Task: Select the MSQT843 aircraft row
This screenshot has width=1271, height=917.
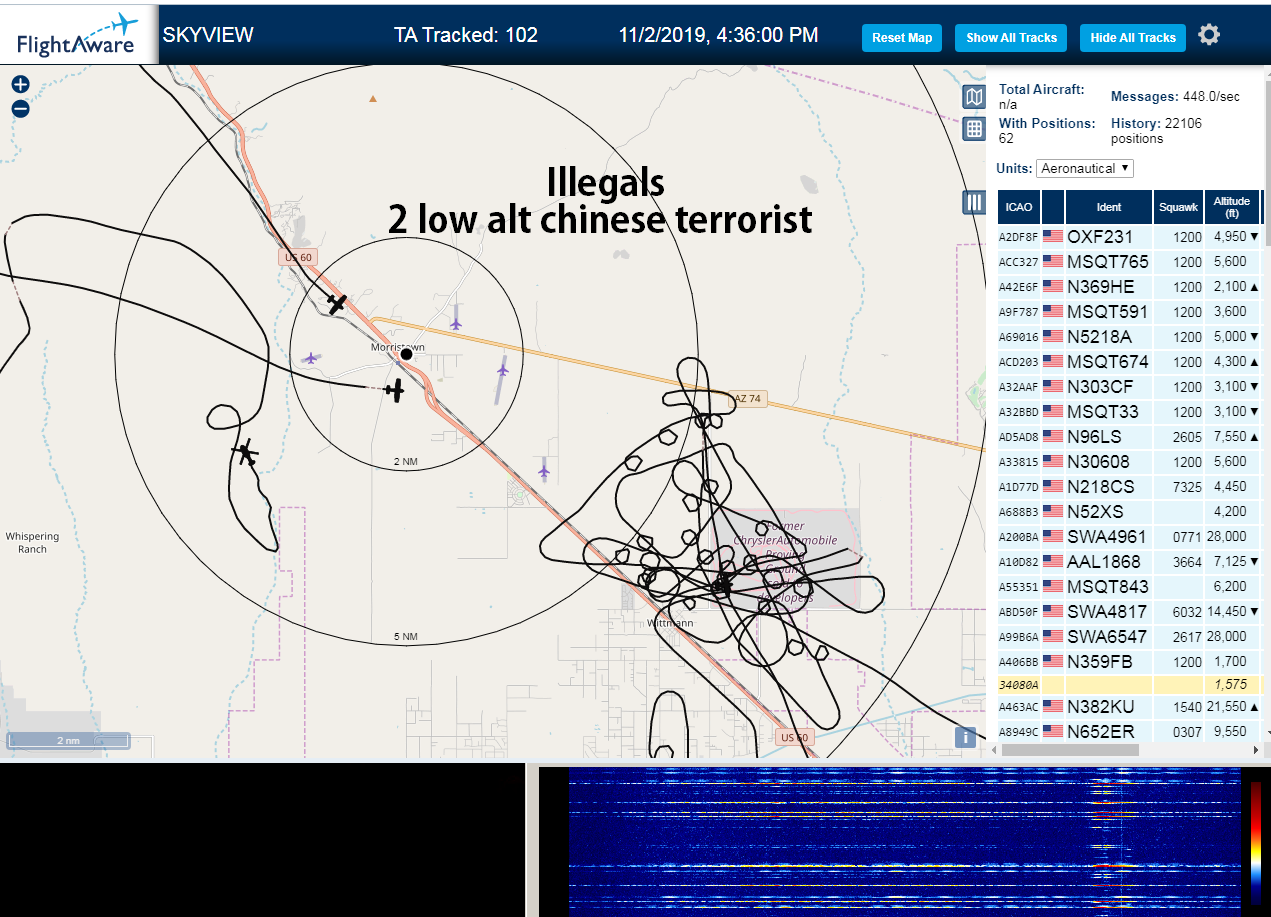Action: 1129,587
